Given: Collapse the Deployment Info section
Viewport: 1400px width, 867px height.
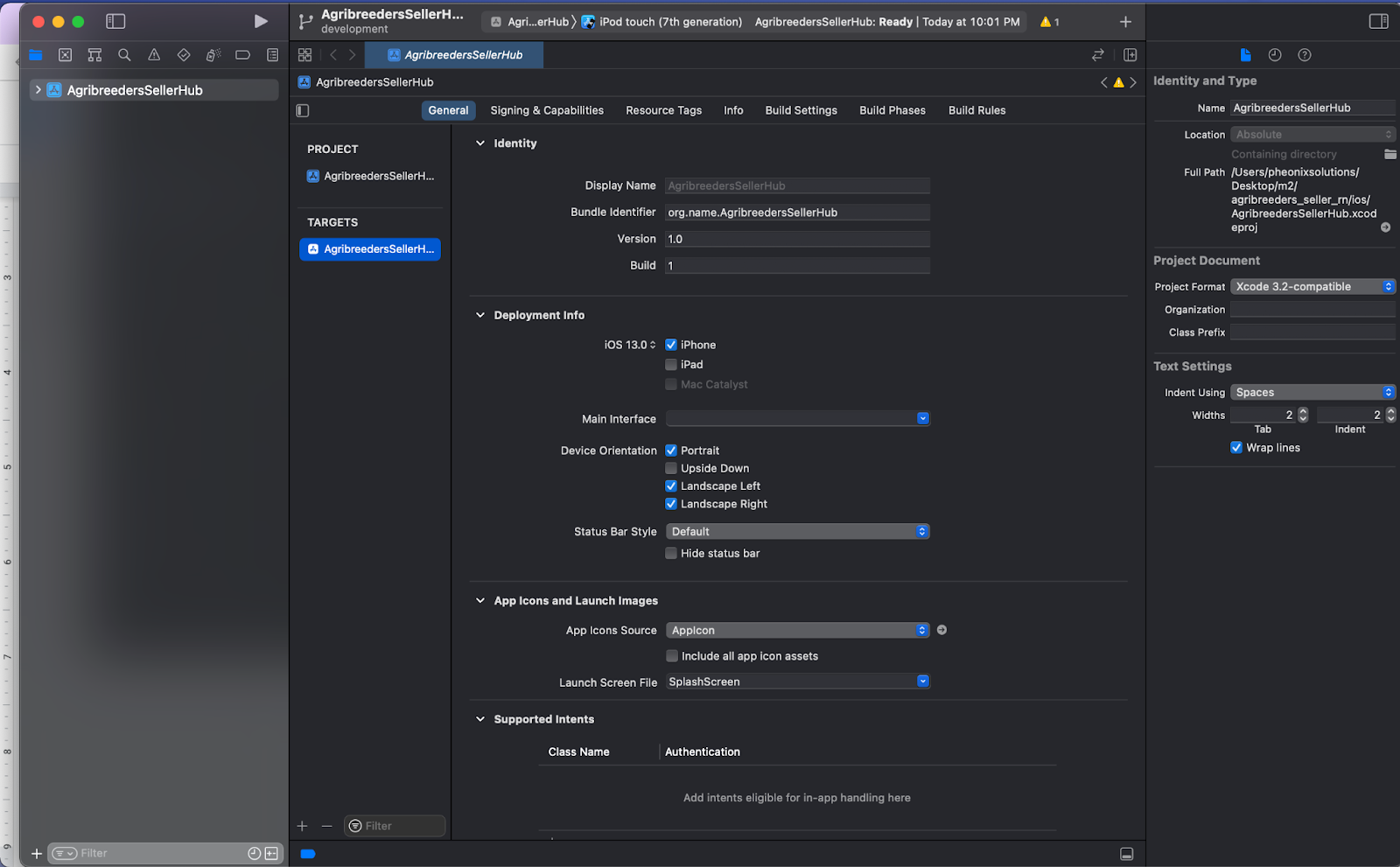Looking at the screenshot, I should click(x=480, y=315).
